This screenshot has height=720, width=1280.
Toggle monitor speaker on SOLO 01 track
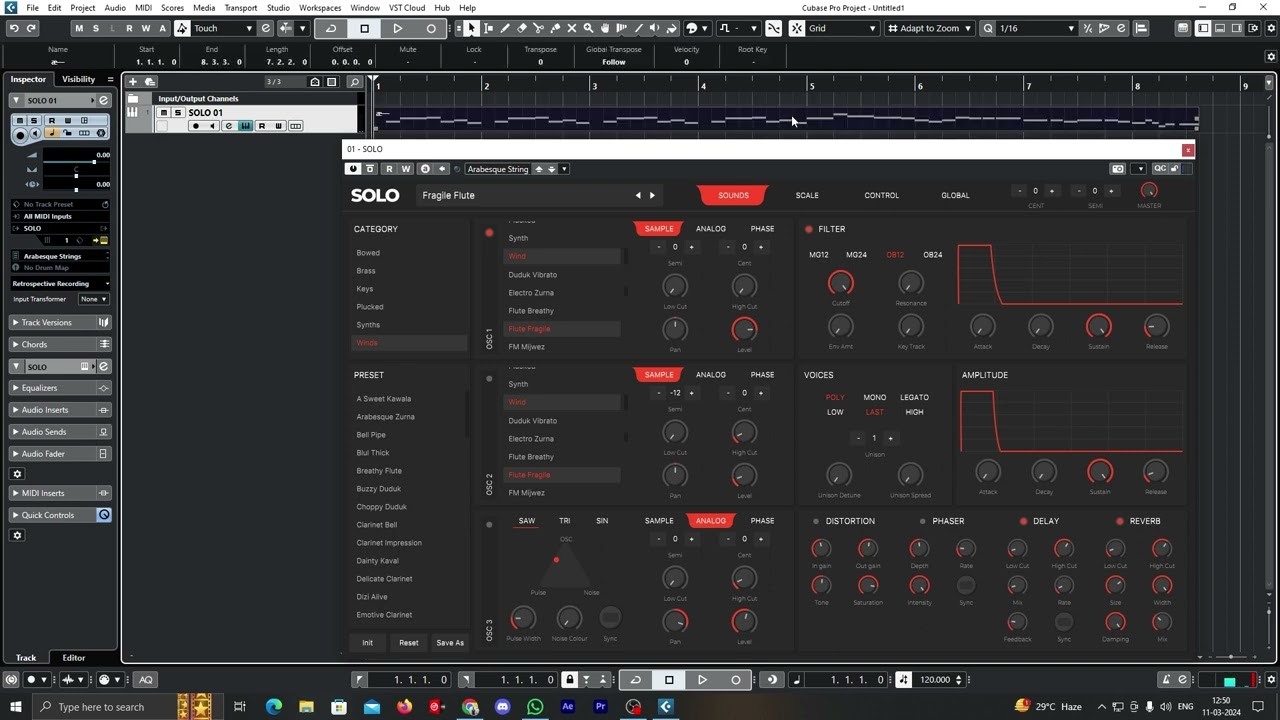point(211,126)
